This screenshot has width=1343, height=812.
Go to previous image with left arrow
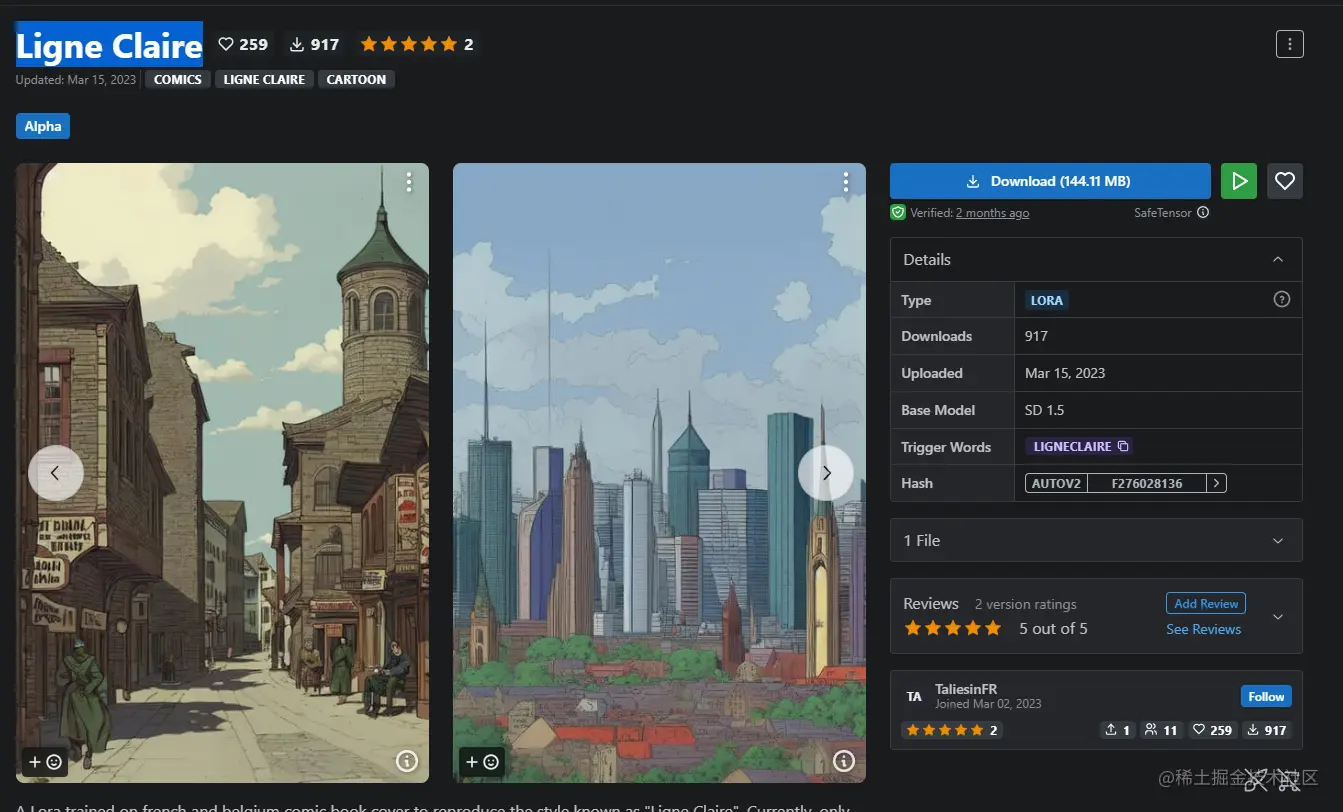coord(55,473)
